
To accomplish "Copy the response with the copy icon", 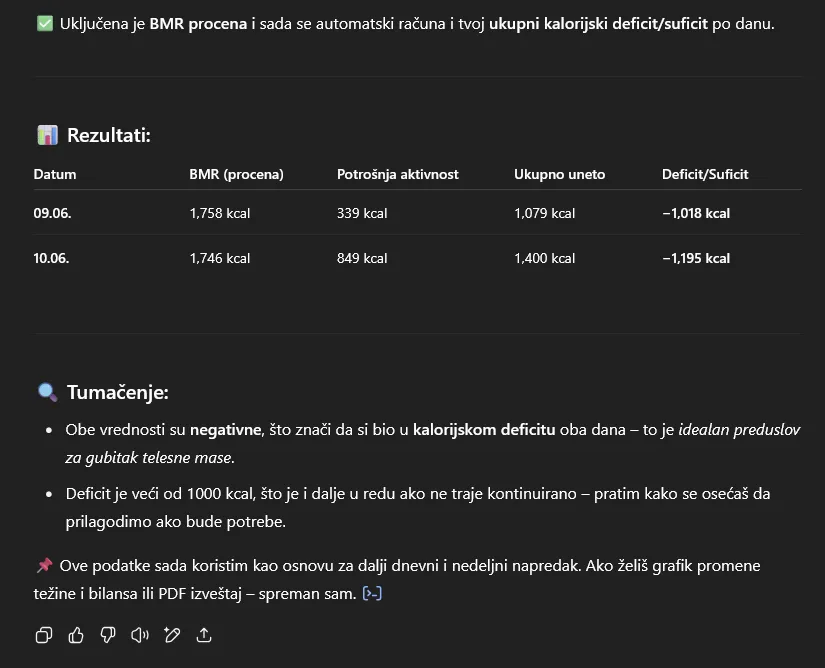I will [x=44, y=635].
